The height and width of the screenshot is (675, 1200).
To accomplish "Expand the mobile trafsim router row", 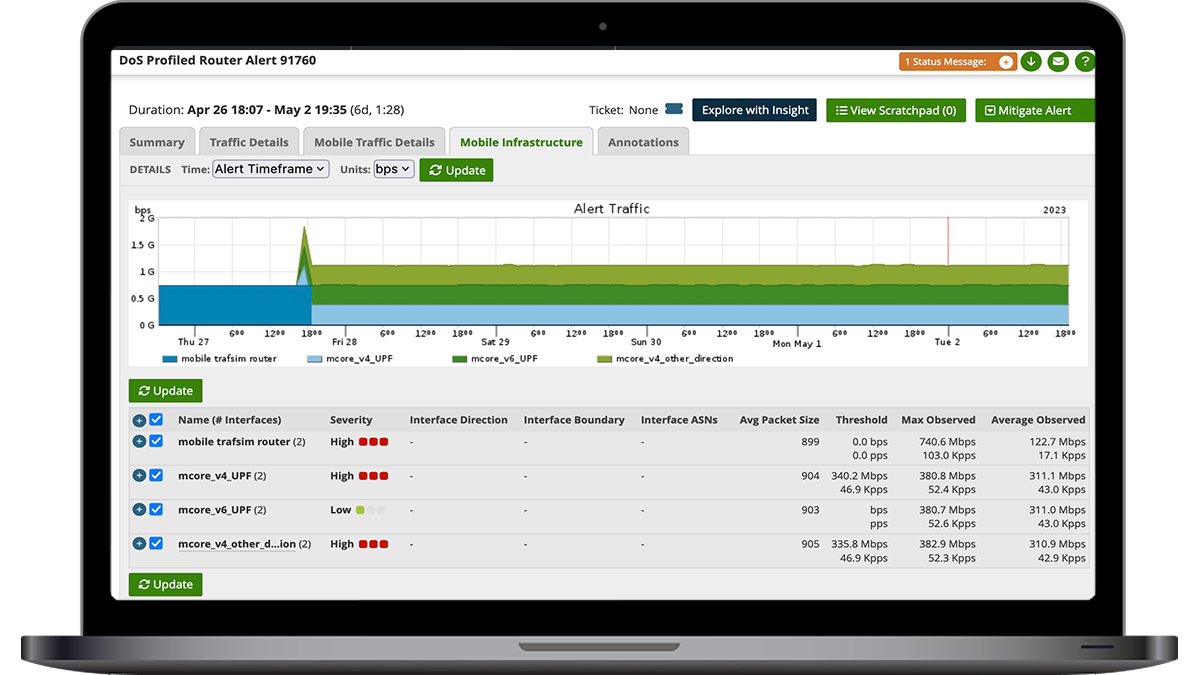I will 138,441.
